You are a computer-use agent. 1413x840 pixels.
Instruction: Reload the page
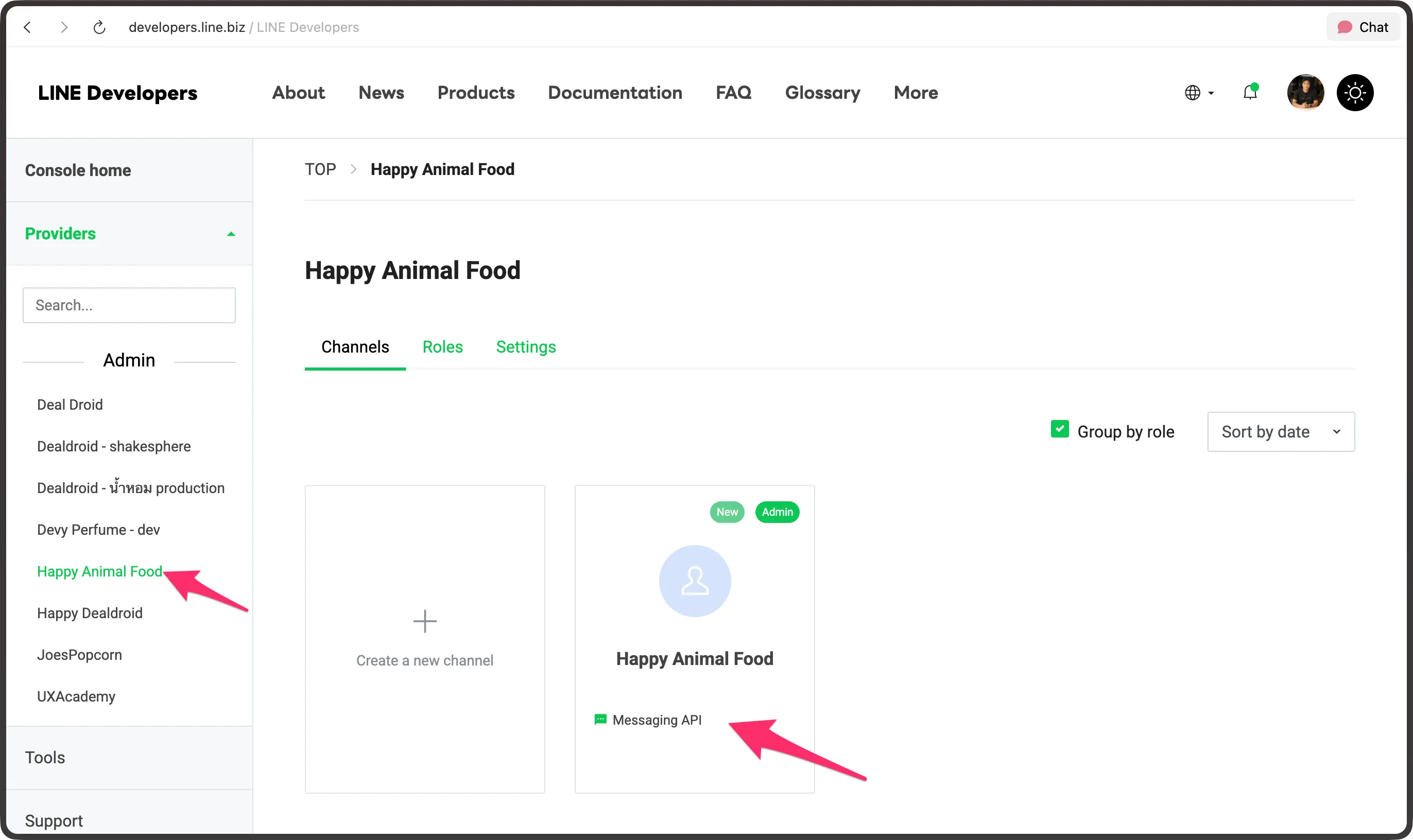(x=99, y=27)
